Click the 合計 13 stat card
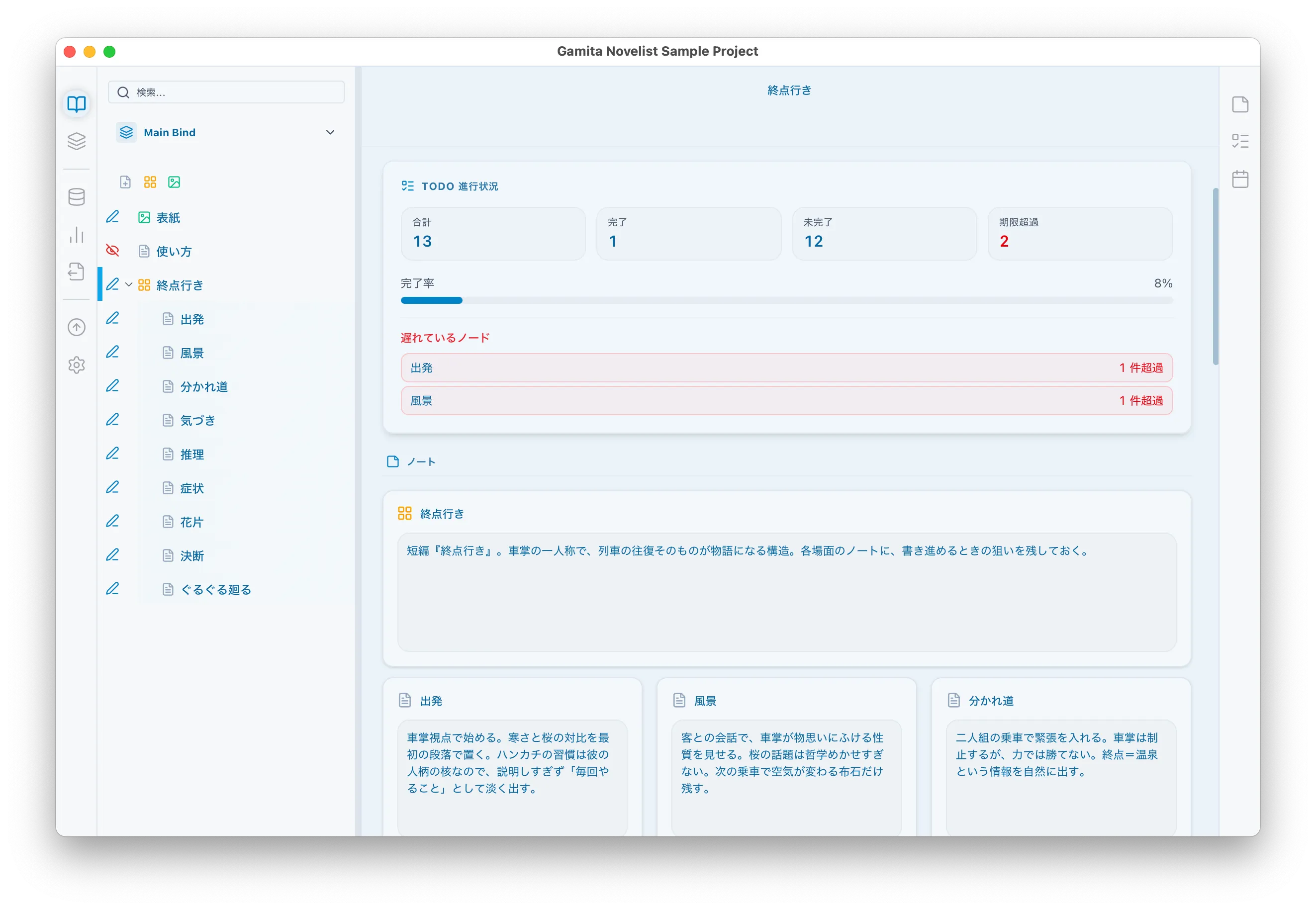This screenshot has width=1316, height=910. (493, 234)
